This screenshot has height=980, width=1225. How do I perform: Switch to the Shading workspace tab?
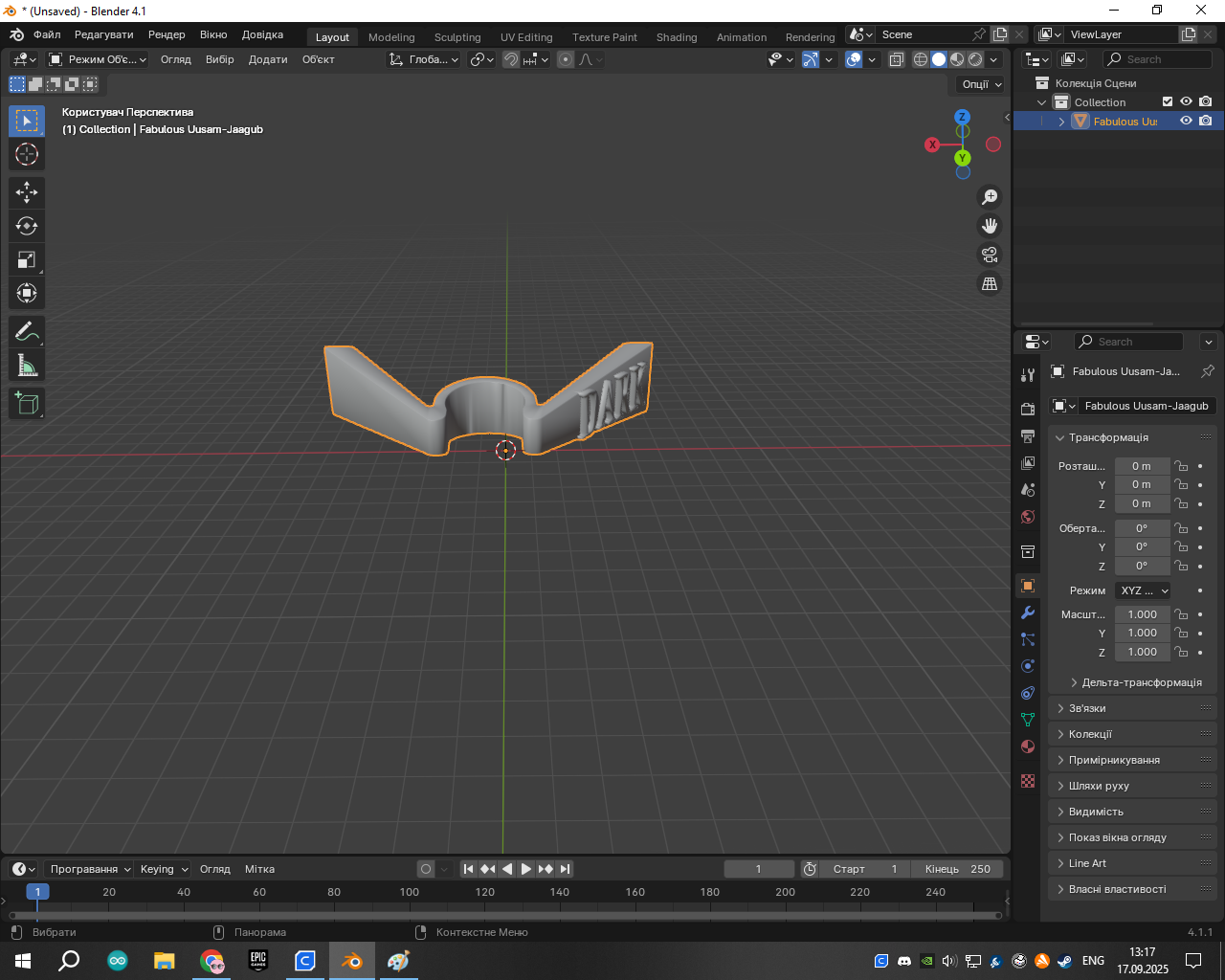(x=677, y=37)
